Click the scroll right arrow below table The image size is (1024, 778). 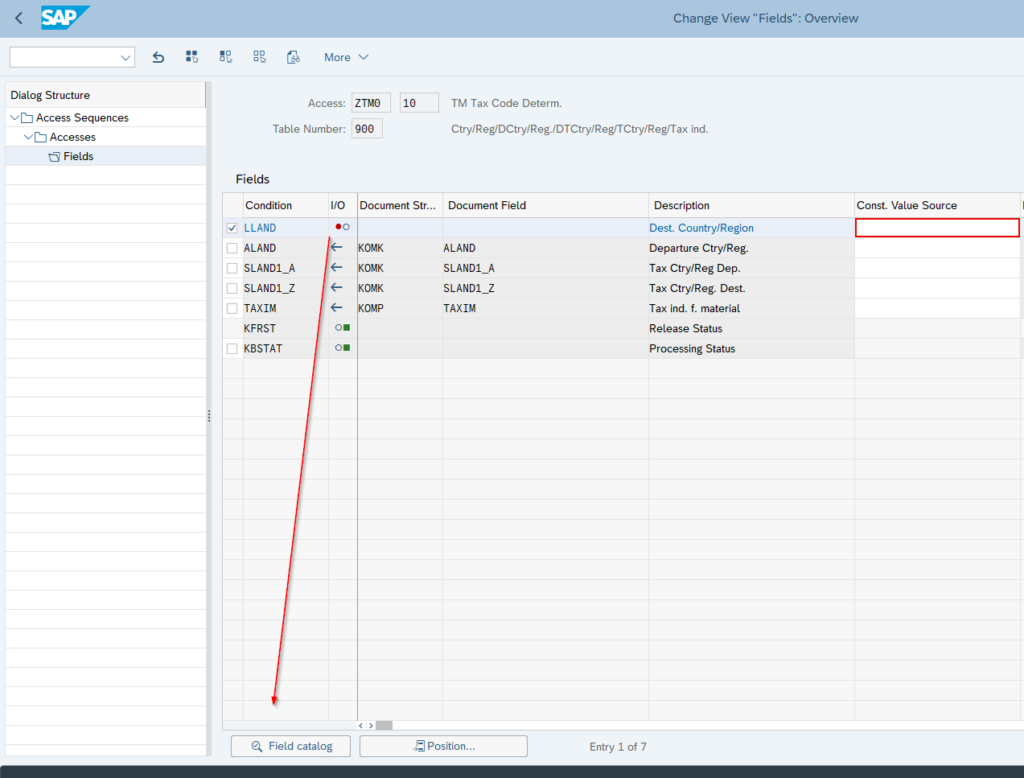click(371, 726)
